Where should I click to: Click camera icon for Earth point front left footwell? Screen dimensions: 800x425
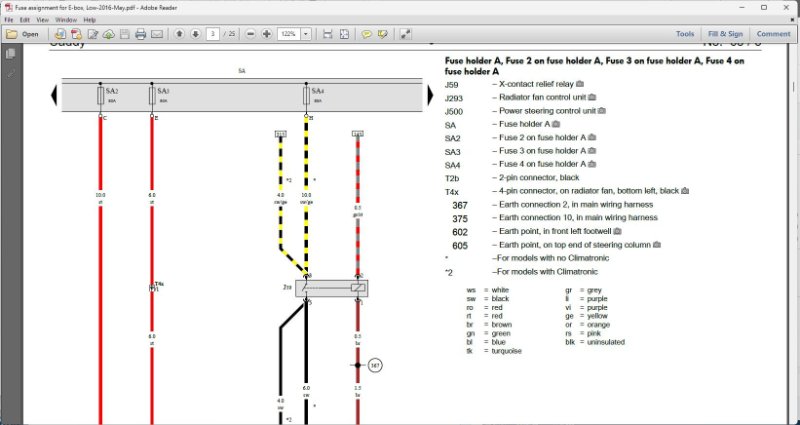617,231
